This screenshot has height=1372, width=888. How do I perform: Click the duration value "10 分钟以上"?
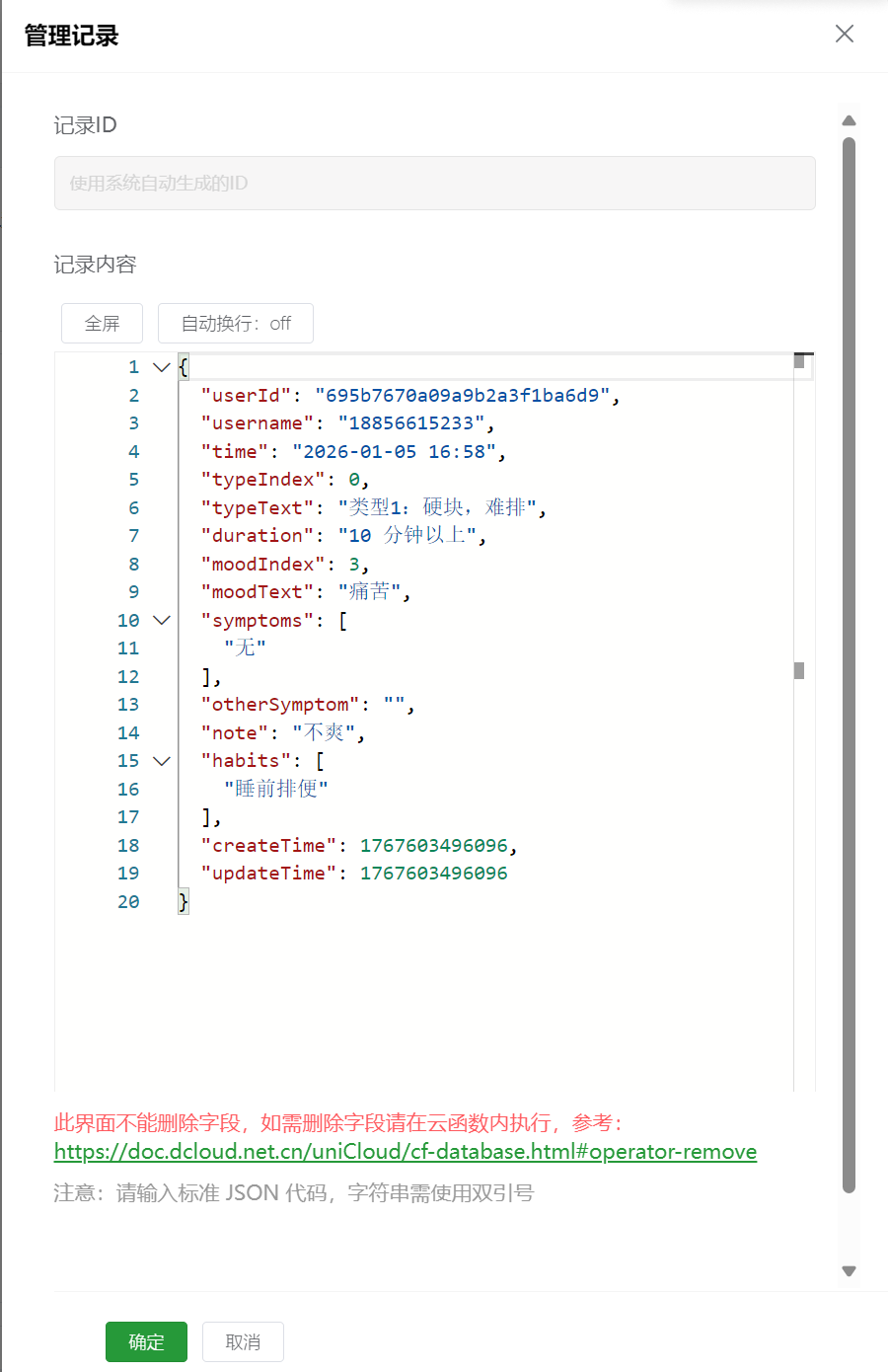407,535
